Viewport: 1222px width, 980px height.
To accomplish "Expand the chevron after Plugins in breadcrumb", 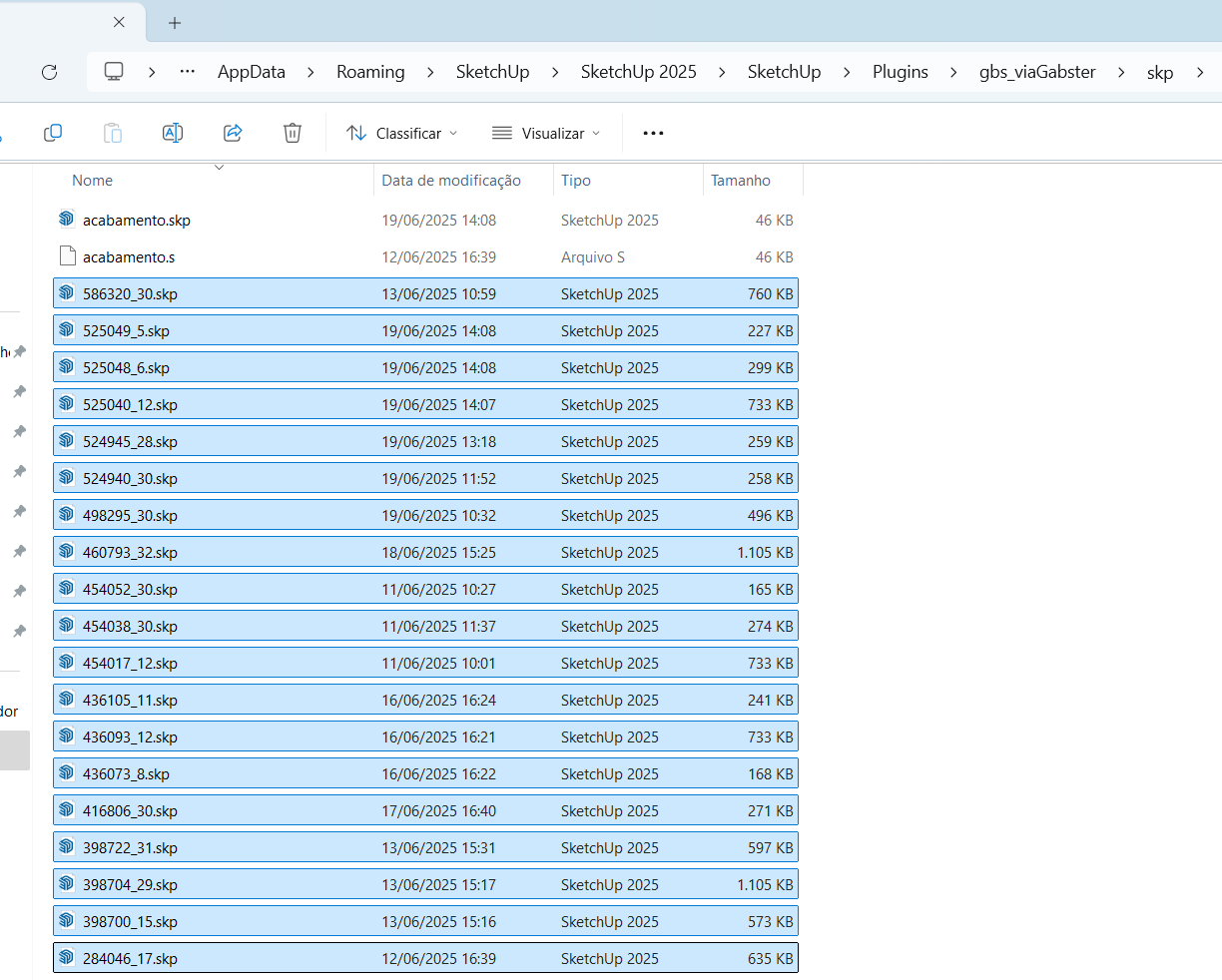I will [953, 72].
